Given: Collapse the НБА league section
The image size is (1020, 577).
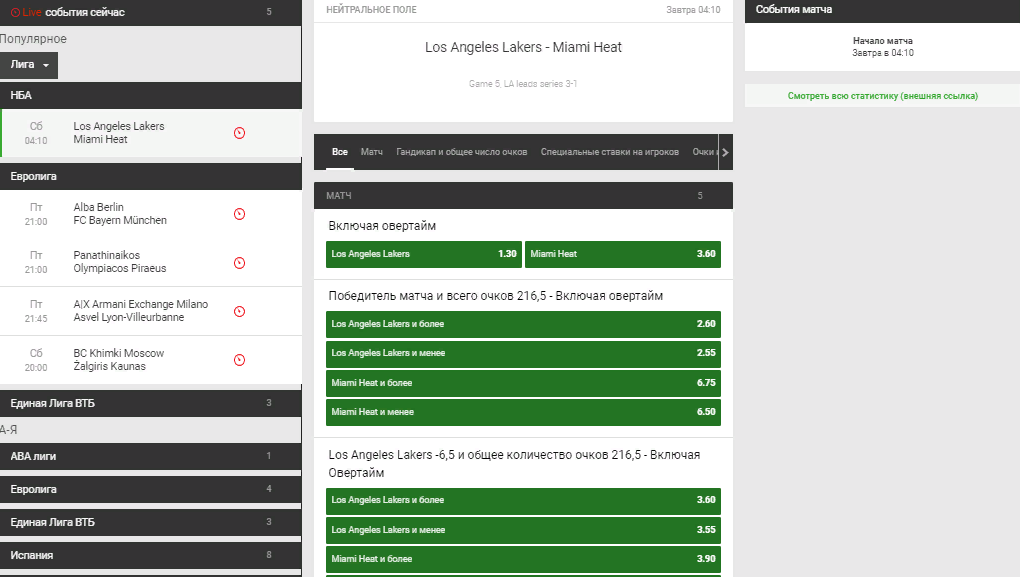Looking at the screenshot, I should tap(151, 95).
